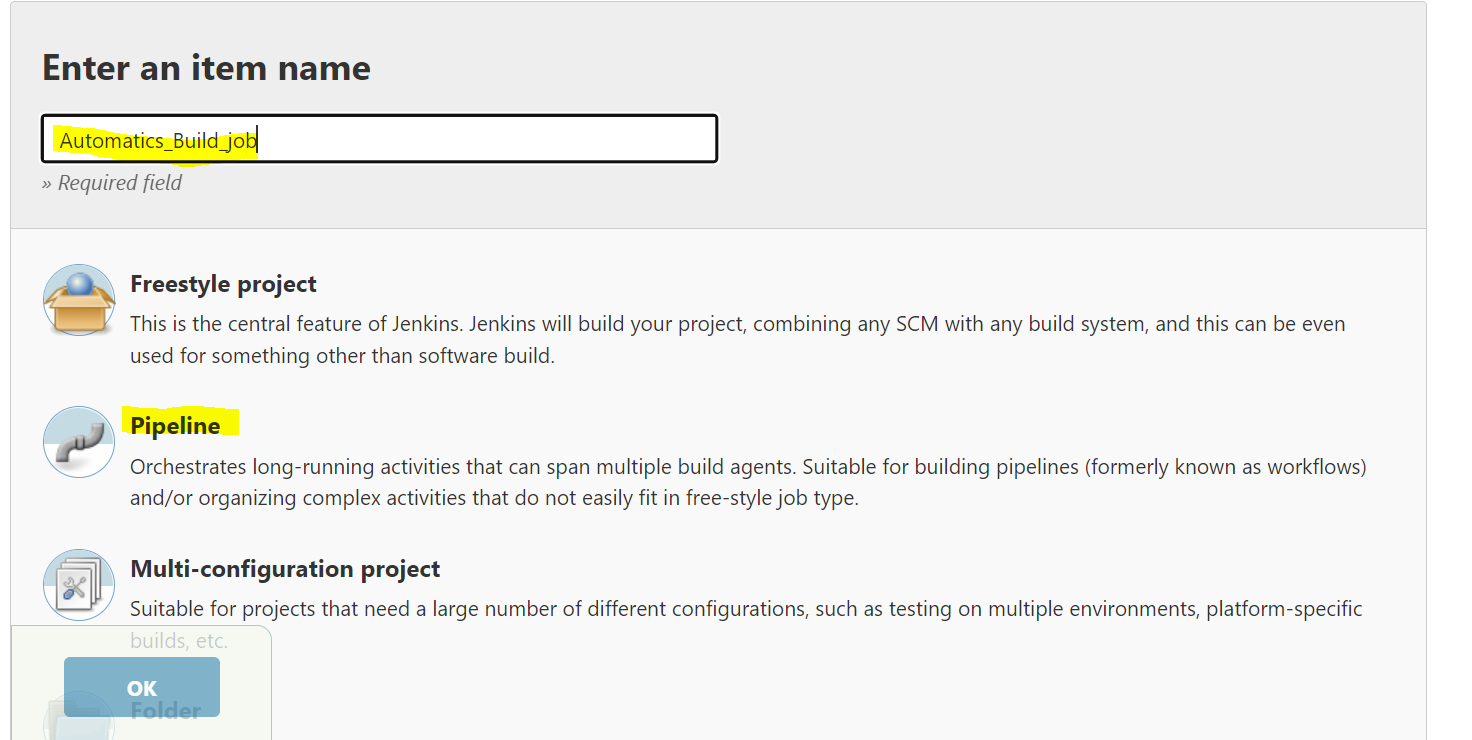Choose the "Freestyle project" title
The height and width of the screenshot is (740, 1472).
[223, 284]
